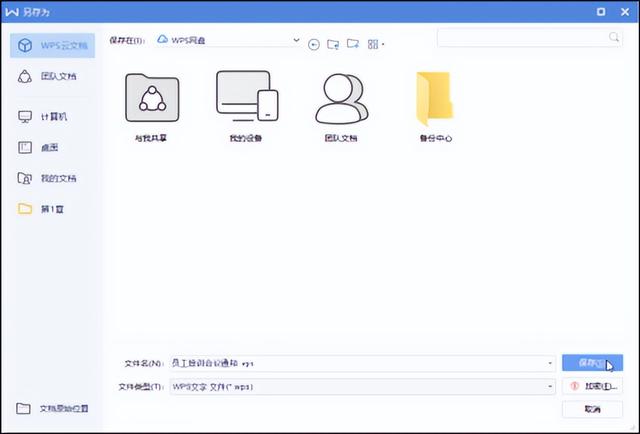Expand the 文件类型 file type dropdown
The height and width of the screenshot is (434, 640).
(550, 386)
